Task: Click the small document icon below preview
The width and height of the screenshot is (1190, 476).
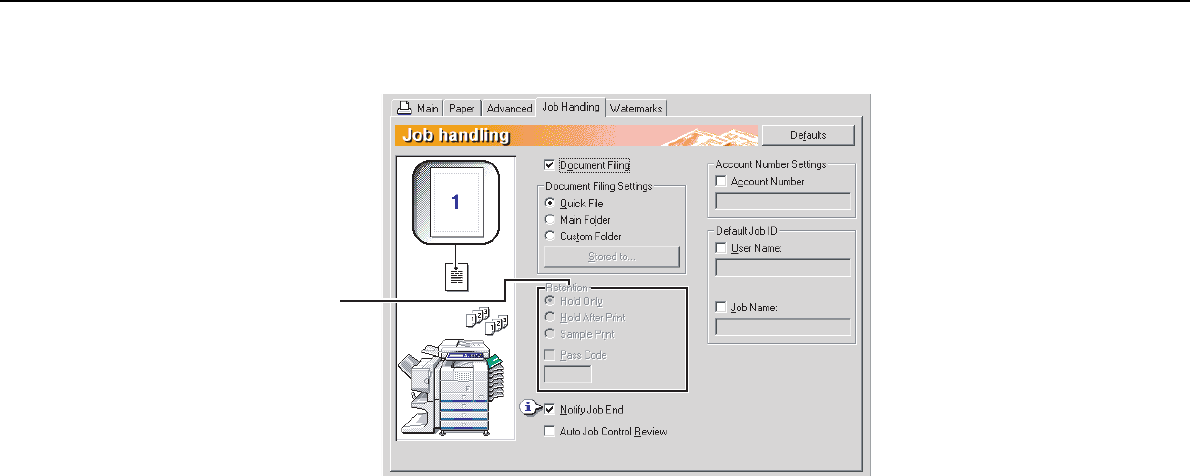Action: [x=456, y=274]
